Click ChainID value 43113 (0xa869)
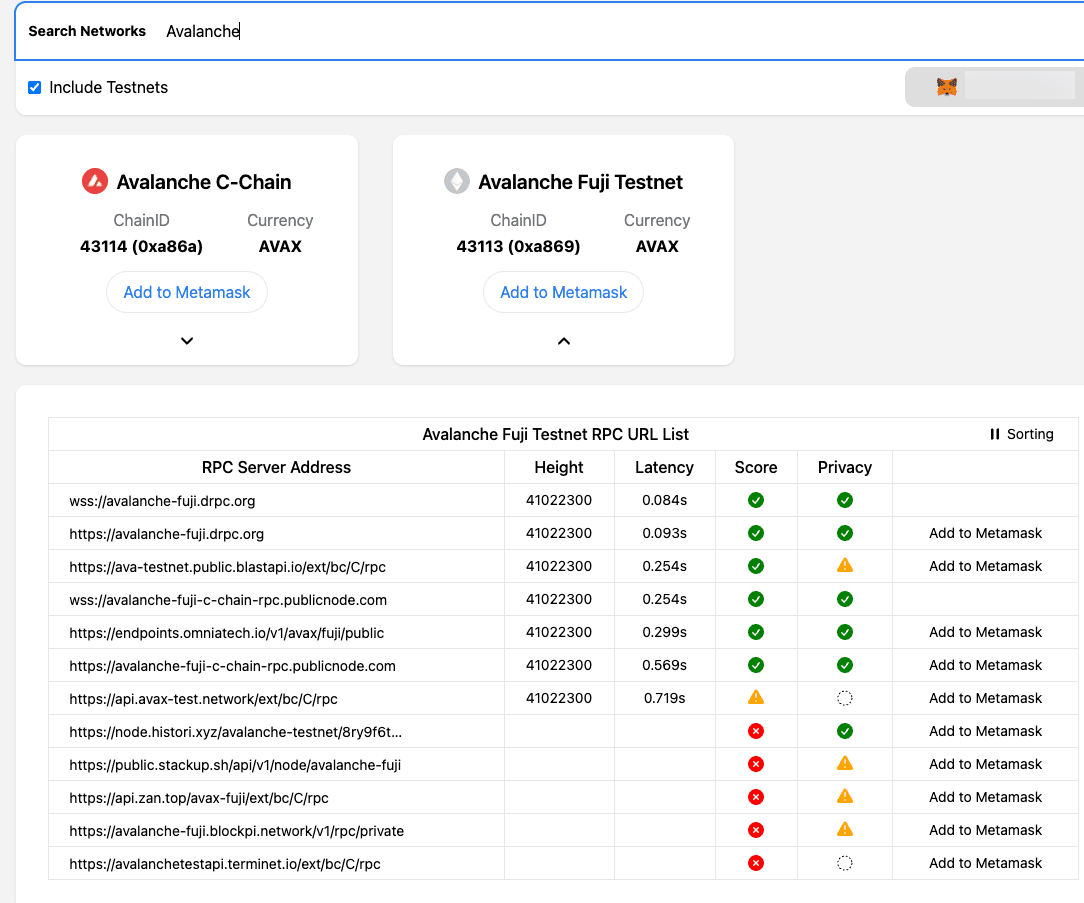 [x=518, y=246]
